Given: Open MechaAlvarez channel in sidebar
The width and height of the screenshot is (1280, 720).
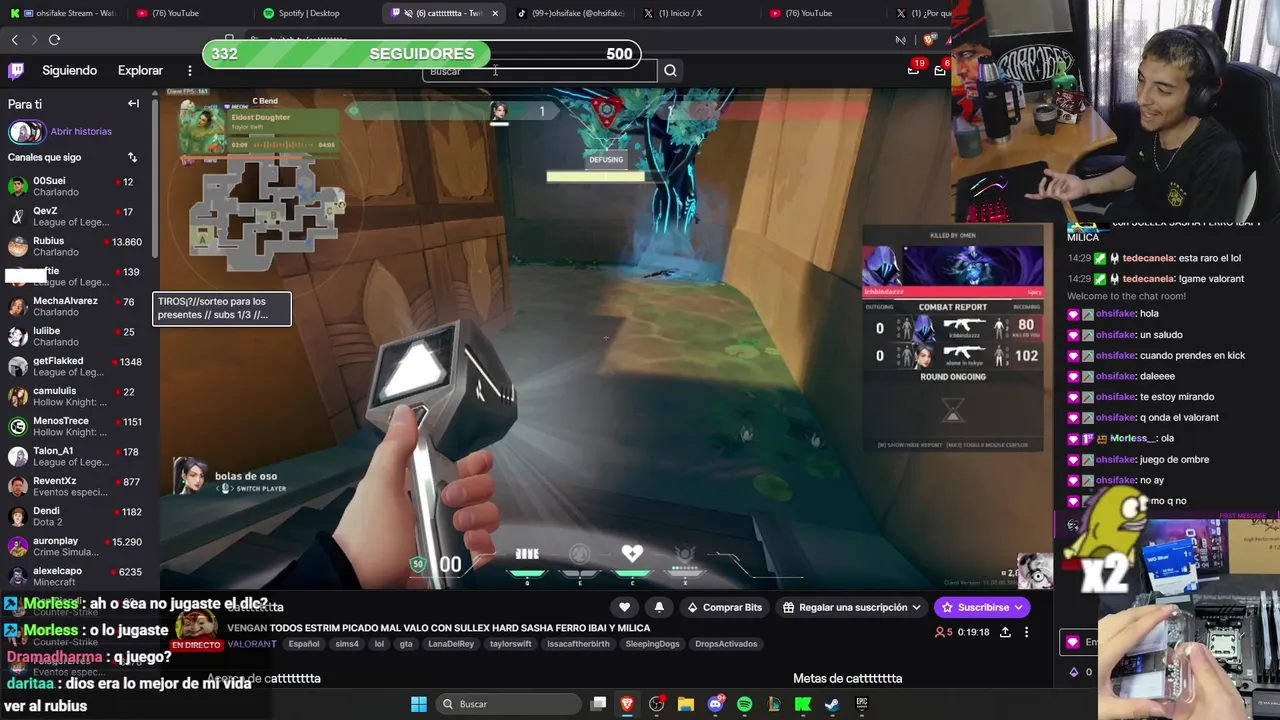Looking at the screenshot, I should (x=75, y=306).
